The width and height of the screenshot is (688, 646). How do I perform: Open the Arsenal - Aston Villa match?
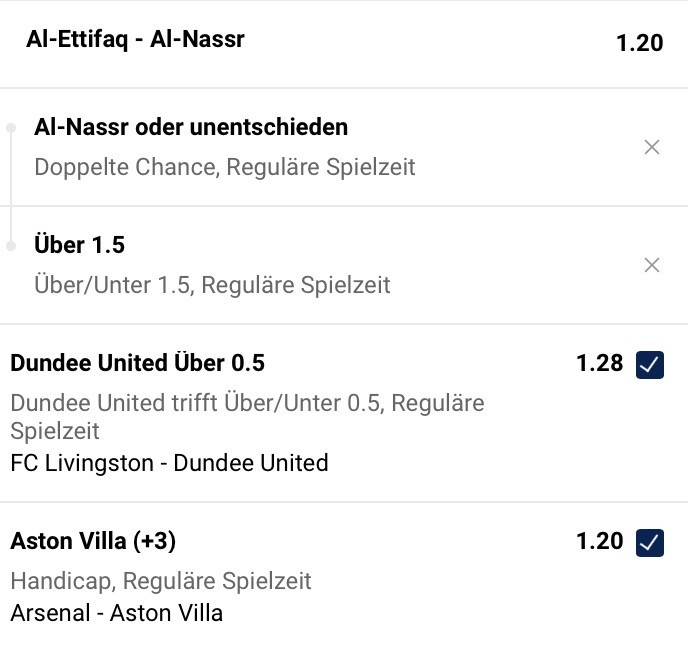tap(116, 613)
